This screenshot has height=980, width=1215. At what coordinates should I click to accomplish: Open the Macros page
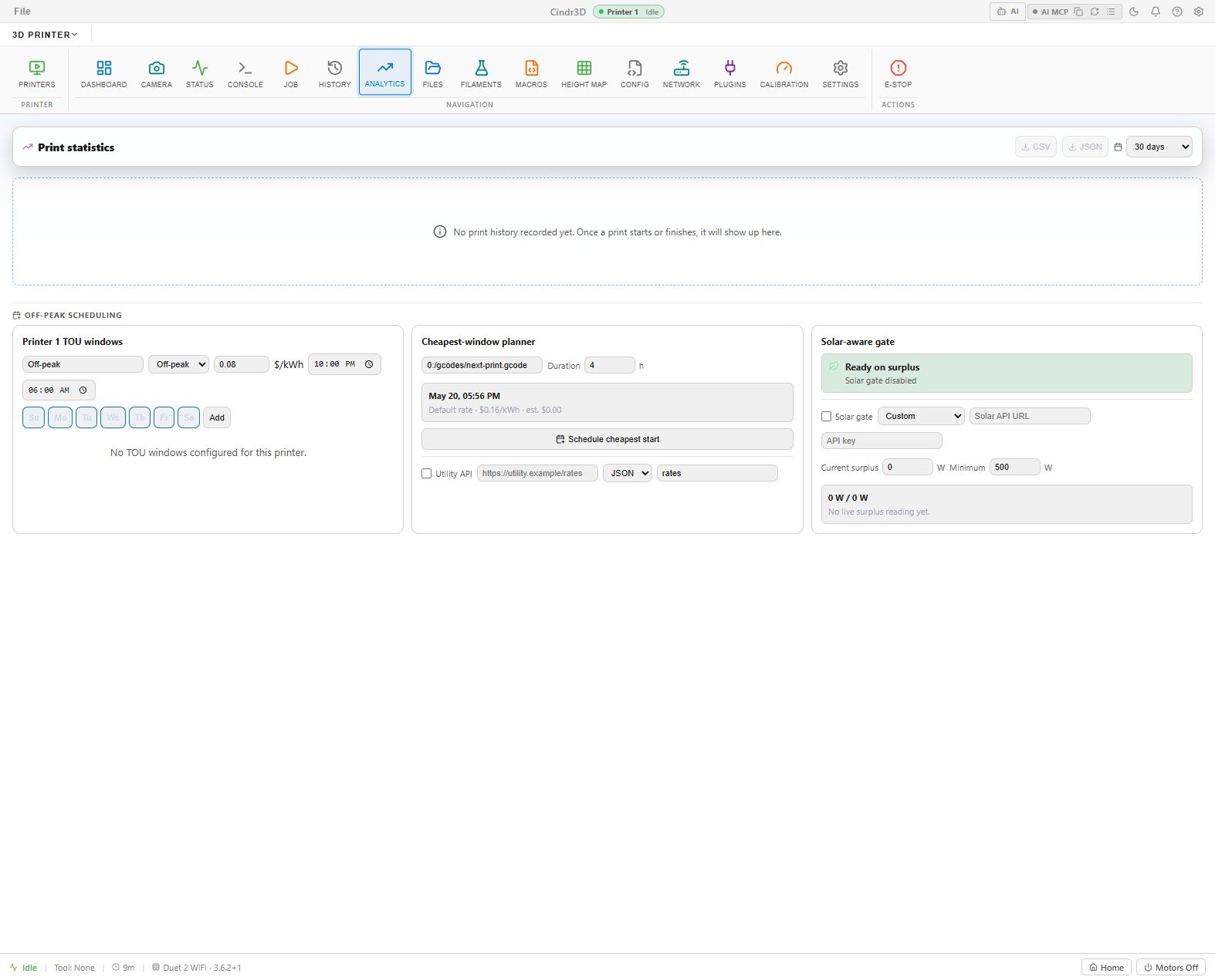point(531,74)
